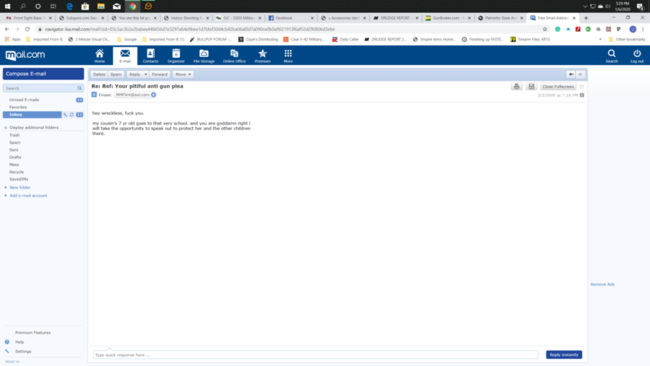Star this email as favorite

pyautogui.click(x=582, y=87)
